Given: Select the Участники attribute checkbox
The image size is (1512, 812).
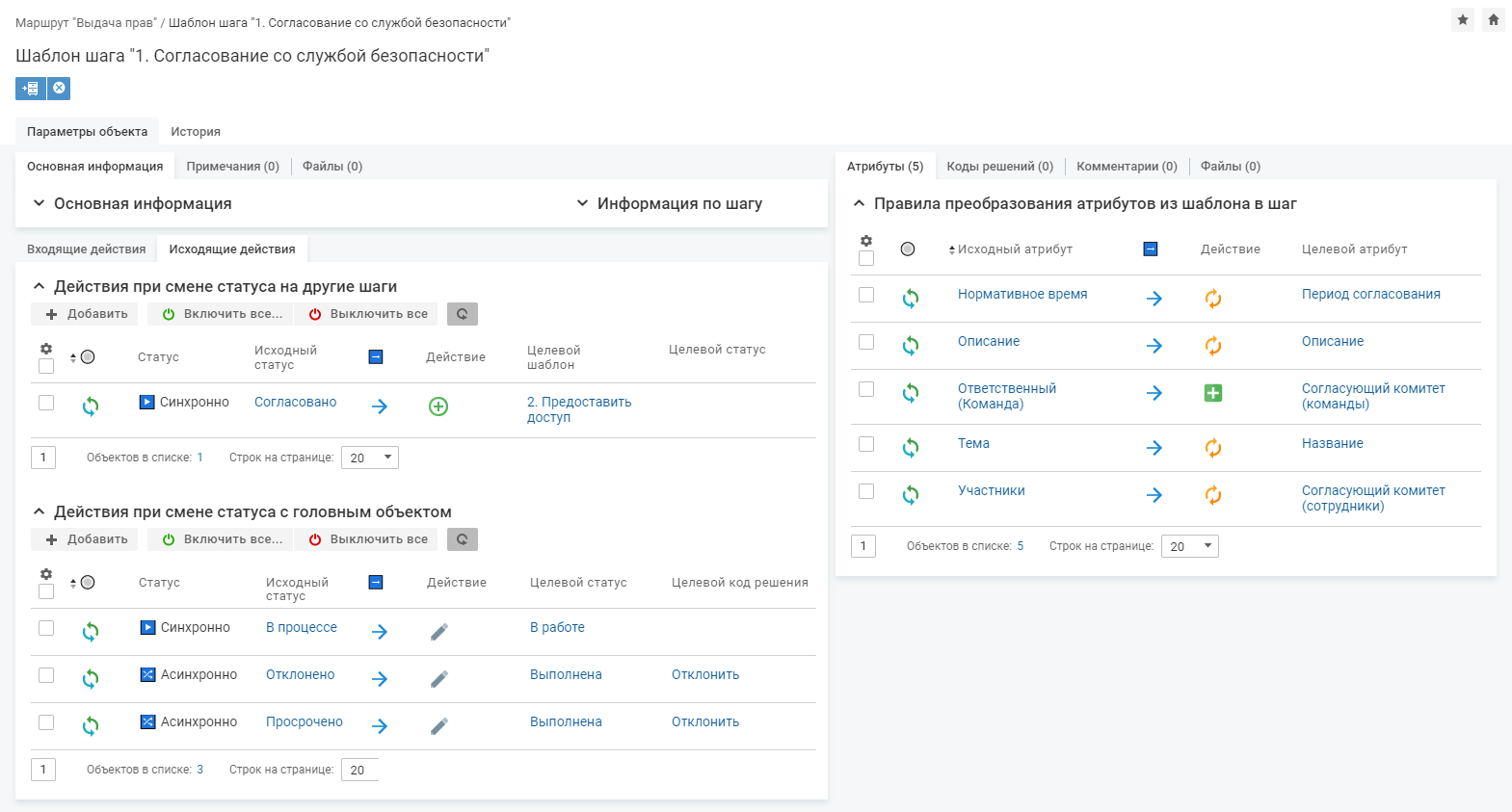Looking at the screenshot, I should coord(866,491).
